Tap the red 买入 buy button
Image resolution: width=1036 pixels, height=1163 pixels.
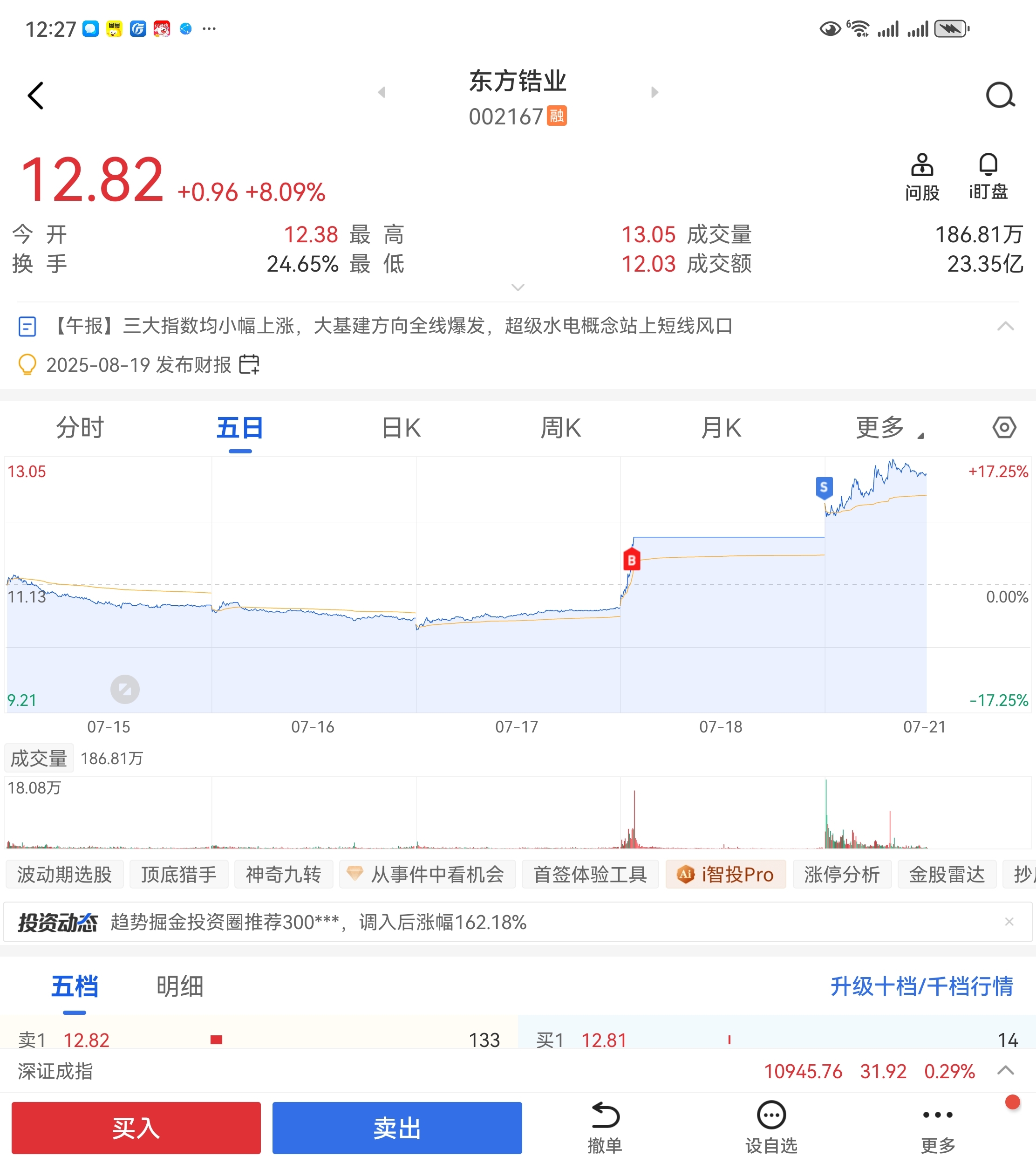(136, 1128)
